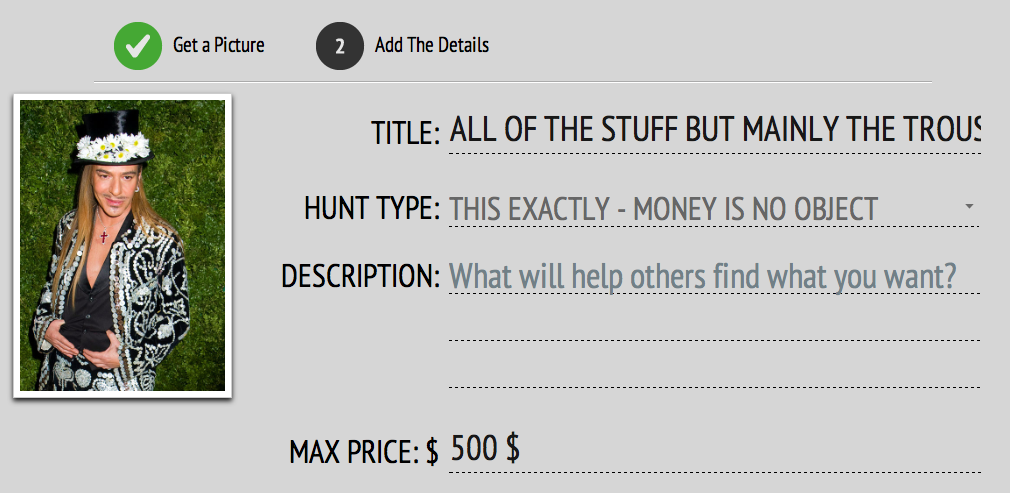The height and width of the screenshot is (493, 1010).
Task: Click the TITLE field label
Action: click(x=405, y=132)
